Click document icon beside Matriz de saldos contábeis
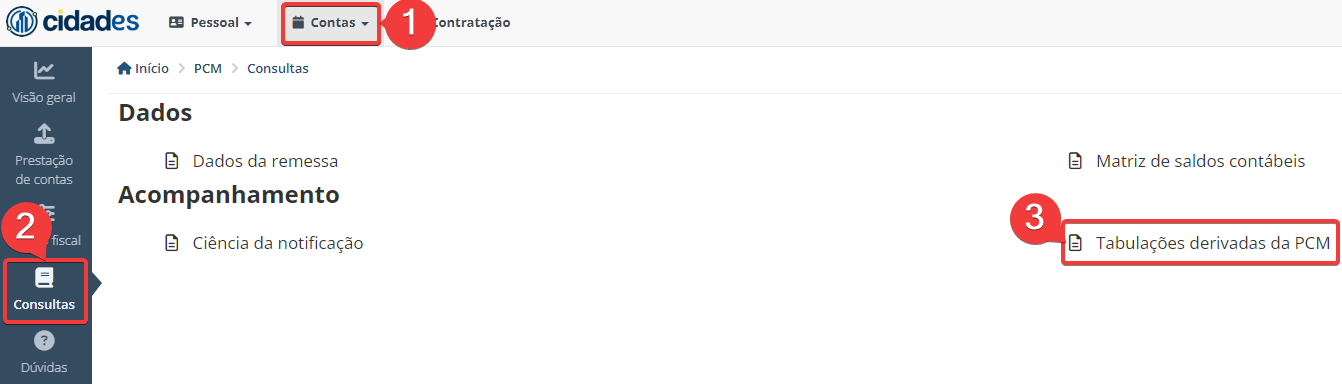Image resolution: width=1342 pixels, height=384 pixels. (1075, 161)
